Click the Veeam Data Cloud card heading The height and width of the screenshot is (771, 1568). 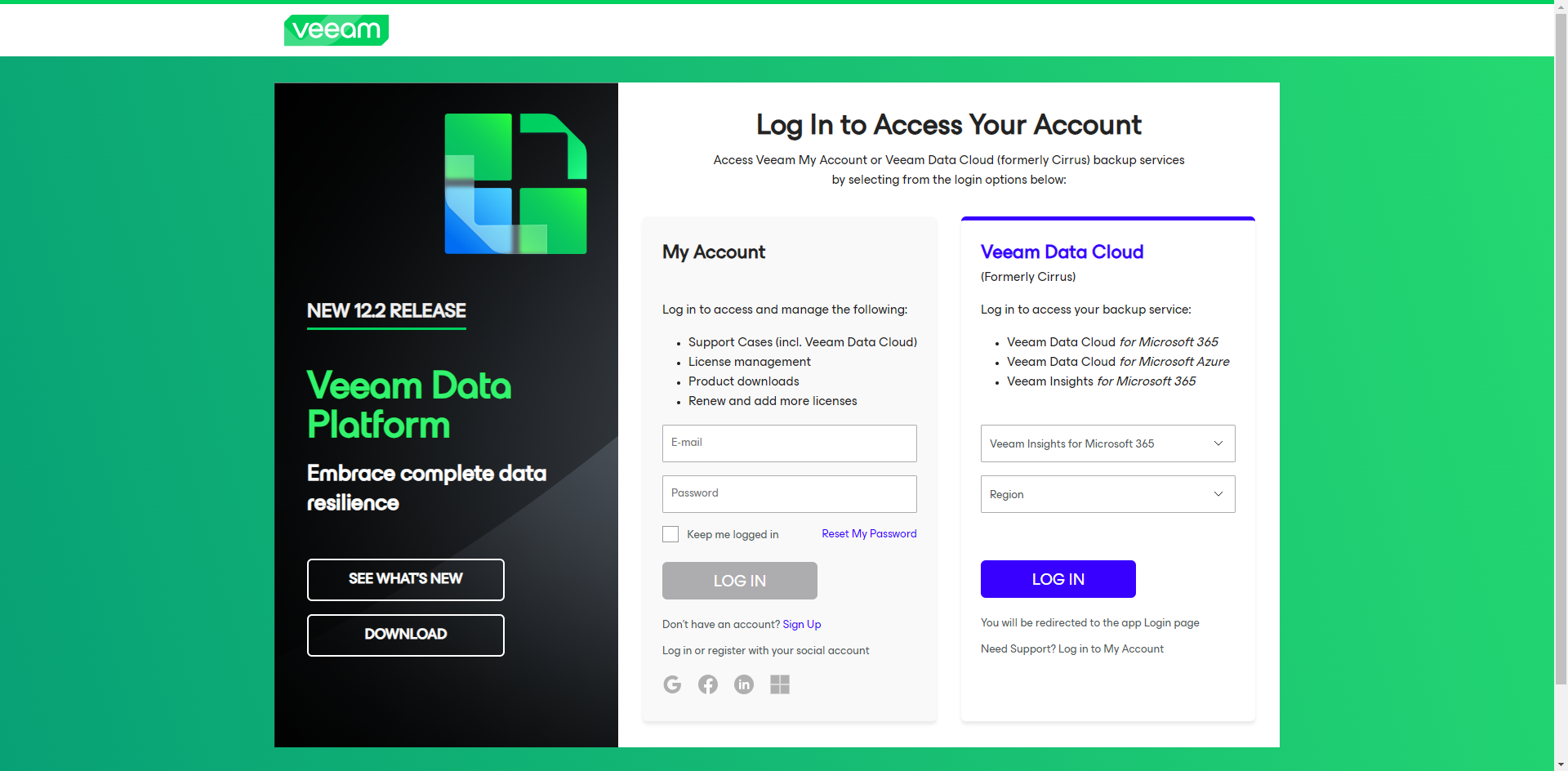pyautogui.click(x=1062, y=252)
